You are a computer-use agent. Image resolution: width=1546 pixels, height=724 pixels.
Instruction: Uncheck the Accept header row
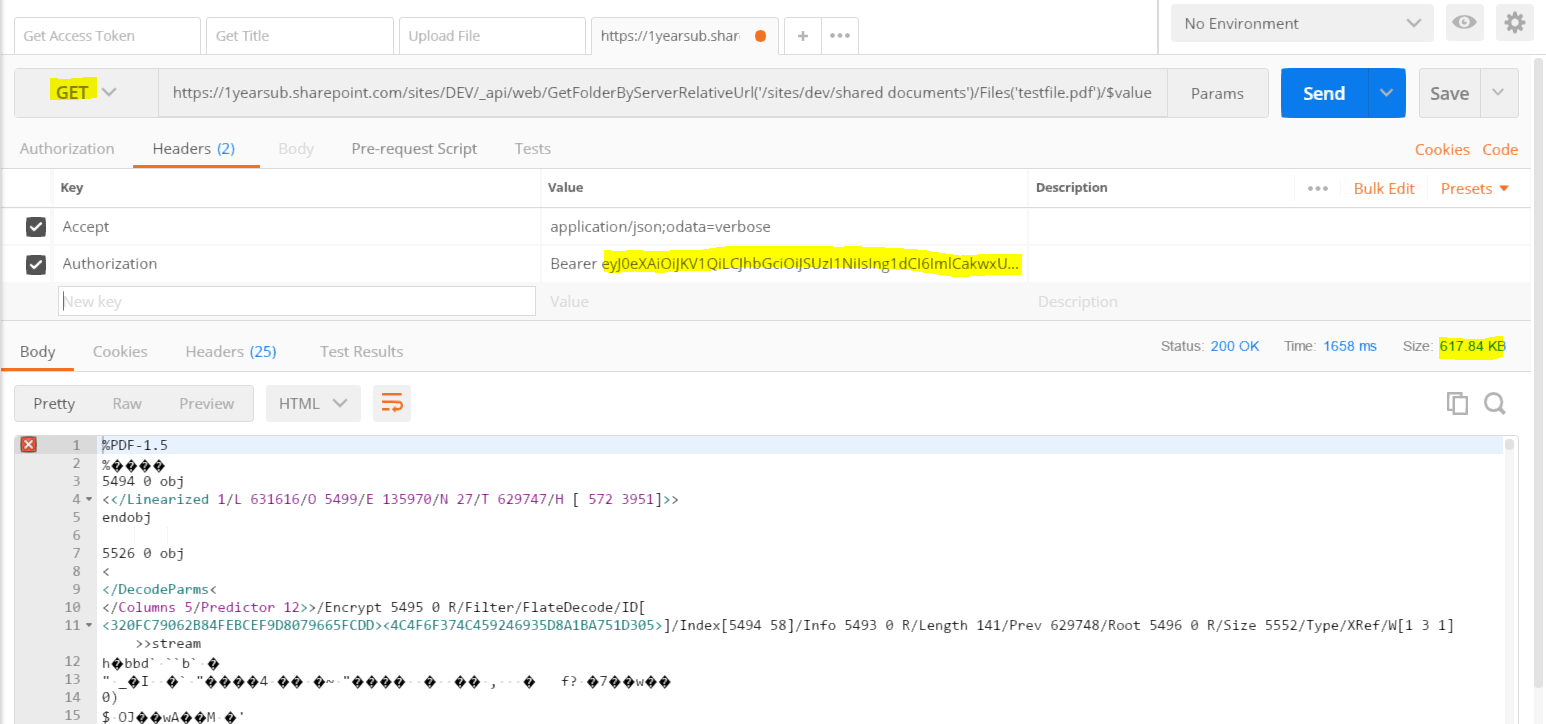click(36, 226)
